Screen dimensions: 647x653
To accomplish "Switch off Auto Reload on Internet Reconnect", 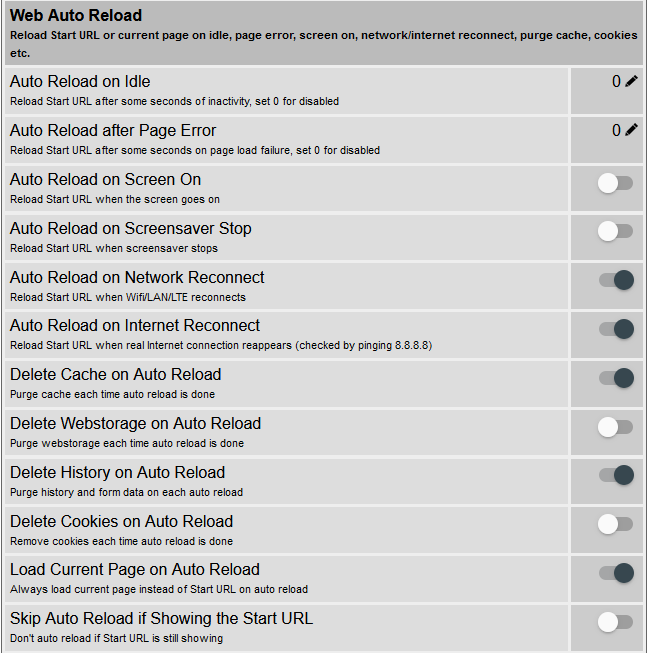I will 616,329.
